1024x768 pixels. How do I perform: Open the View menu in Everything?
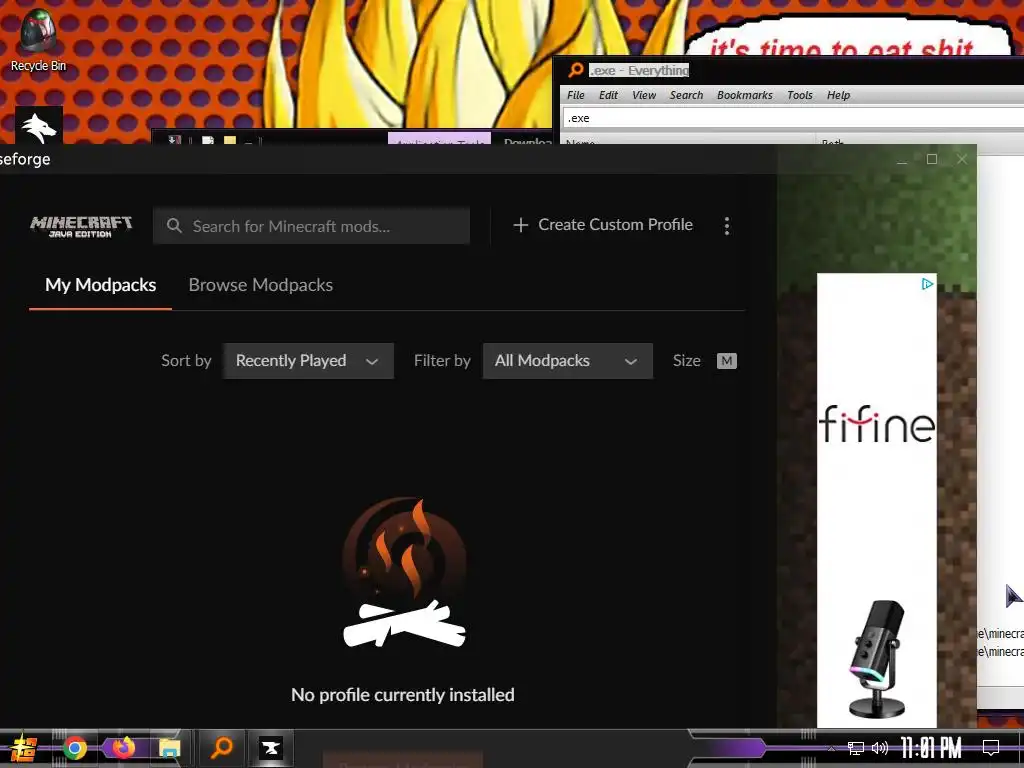click(x=643, y=95)
